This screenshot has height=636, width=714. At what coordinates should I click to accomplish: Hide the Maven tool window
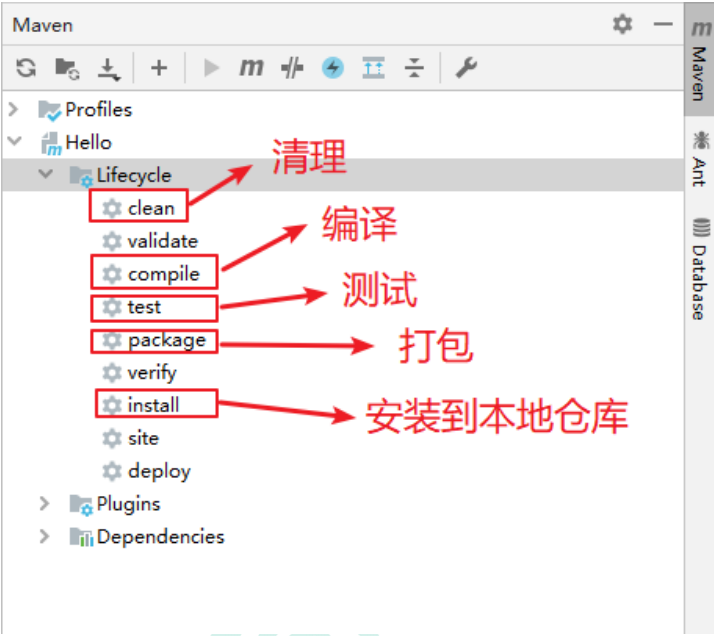663,24
